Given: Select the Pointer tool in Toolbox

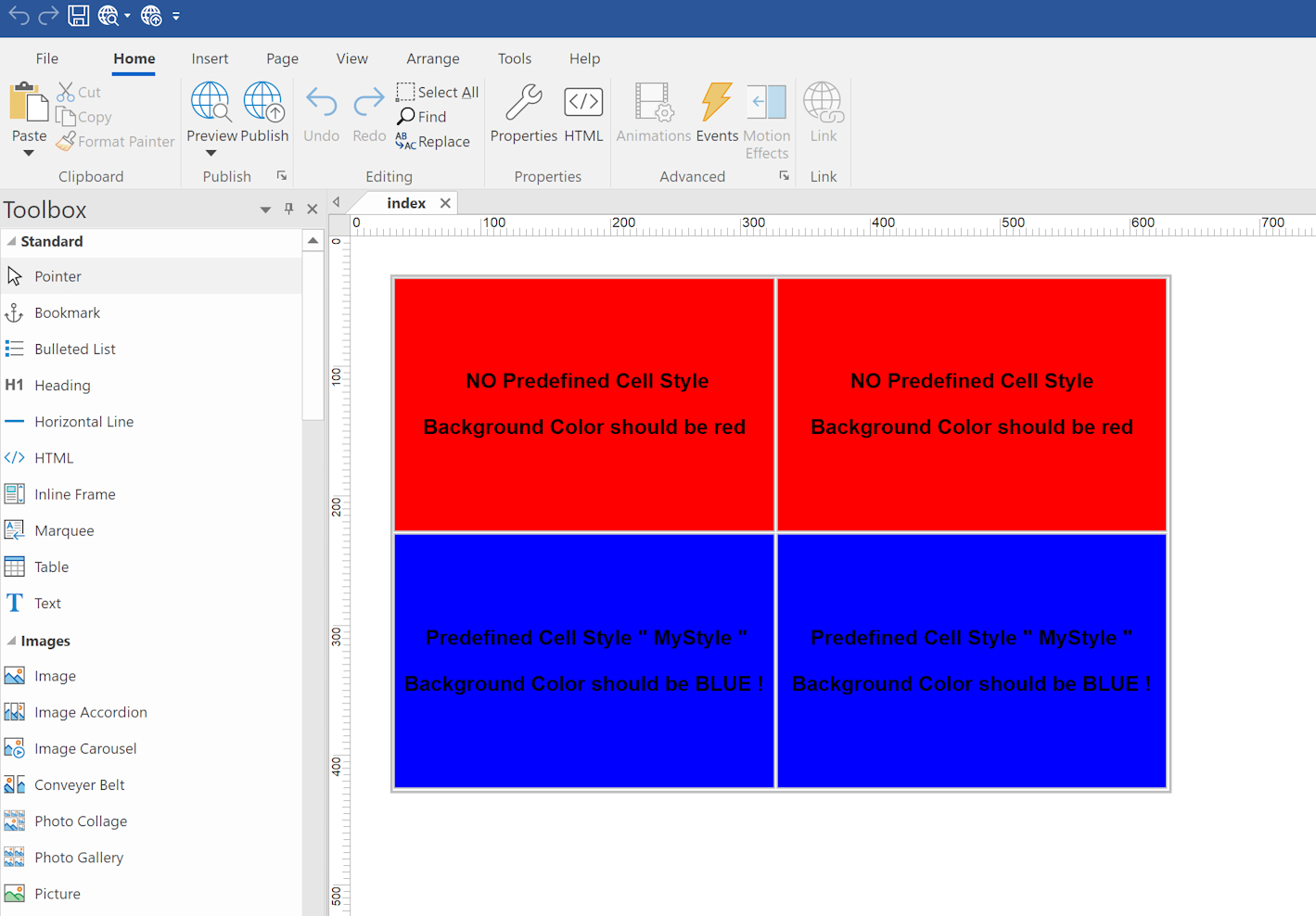Looking at the screenshot, I should click(x=151, y=276).
